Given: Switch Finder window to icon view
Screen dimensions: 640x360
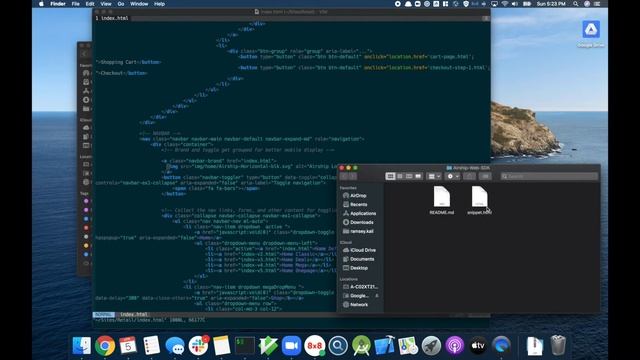Looking at the screenshot, I should pyautogui.click(x=390, y=176).
